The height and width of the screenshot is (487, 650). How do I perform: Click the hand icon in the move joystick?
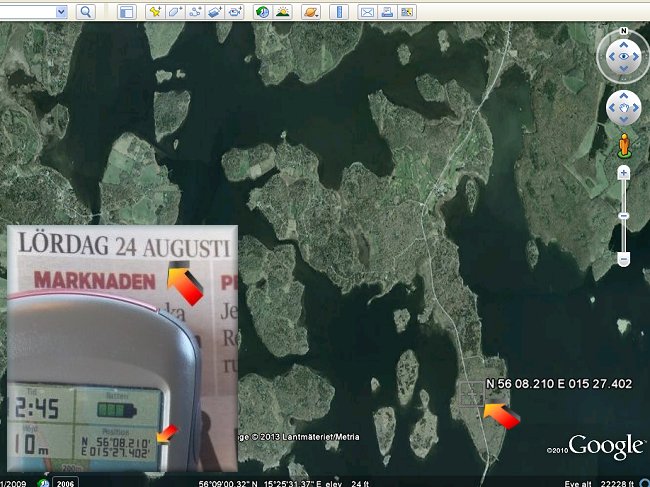[x=623, y=108]
